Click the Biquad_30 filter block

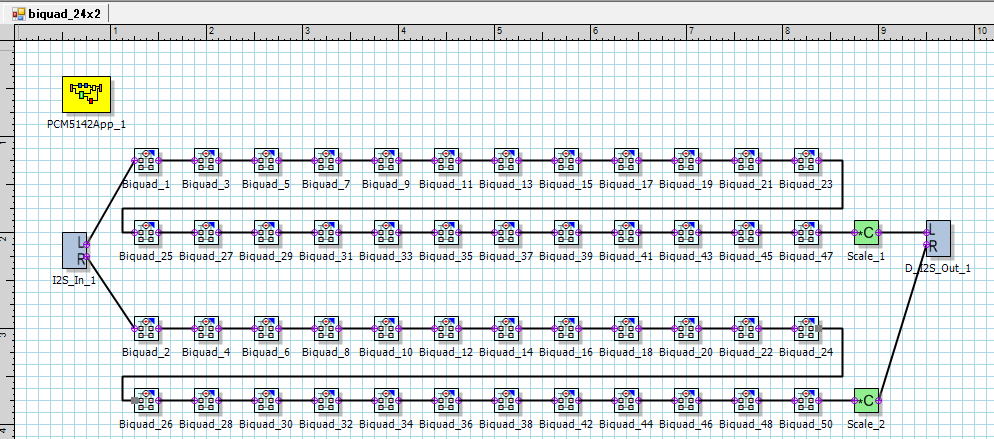coord(266,400)
